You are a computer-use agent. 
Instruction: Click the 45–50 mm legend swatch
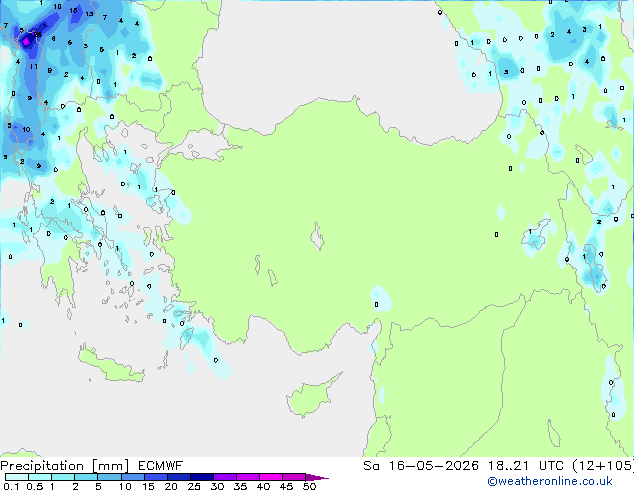(294, 477)
